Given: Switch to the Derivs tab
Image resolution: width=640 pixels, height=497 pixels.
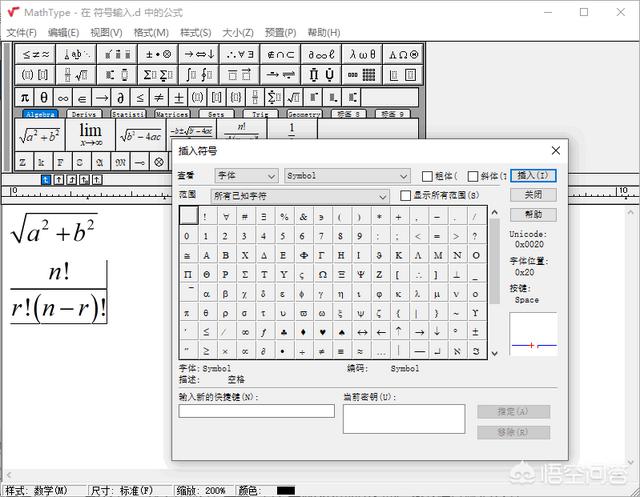Looking at the screenshot, I should click(x=84, y=114).
